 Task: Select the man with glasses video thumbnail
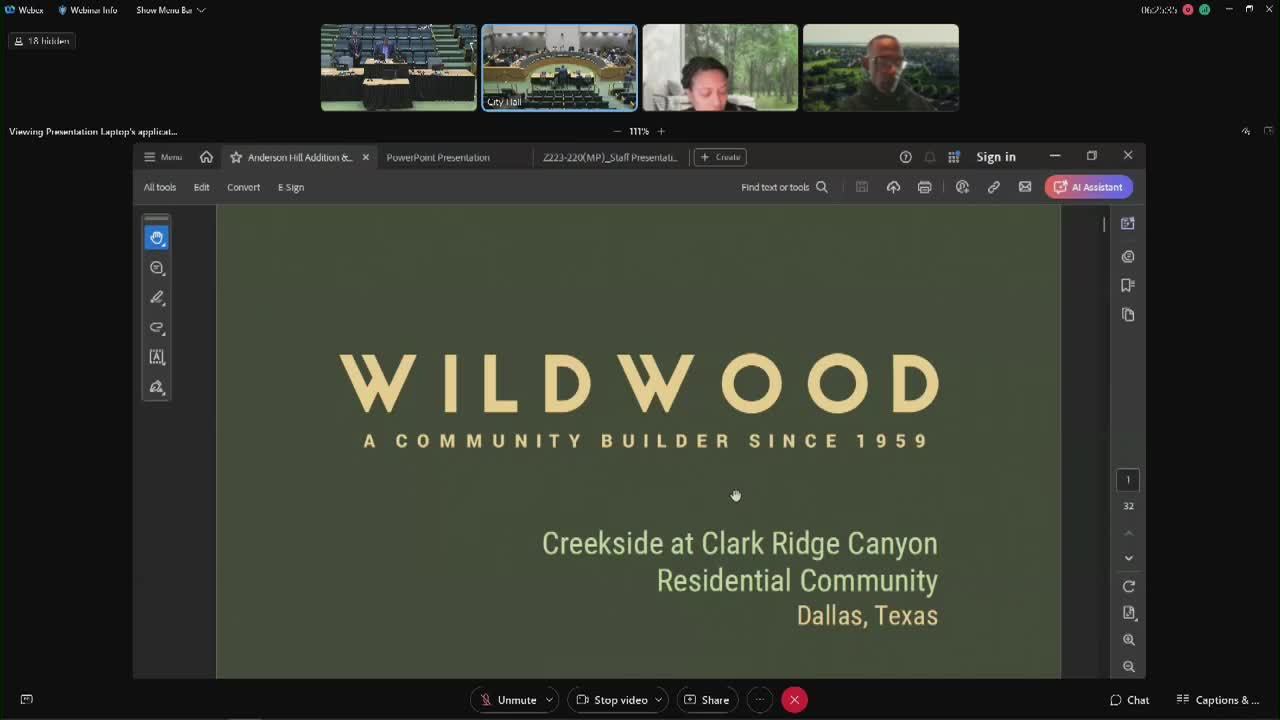click(x=881, y=67)
